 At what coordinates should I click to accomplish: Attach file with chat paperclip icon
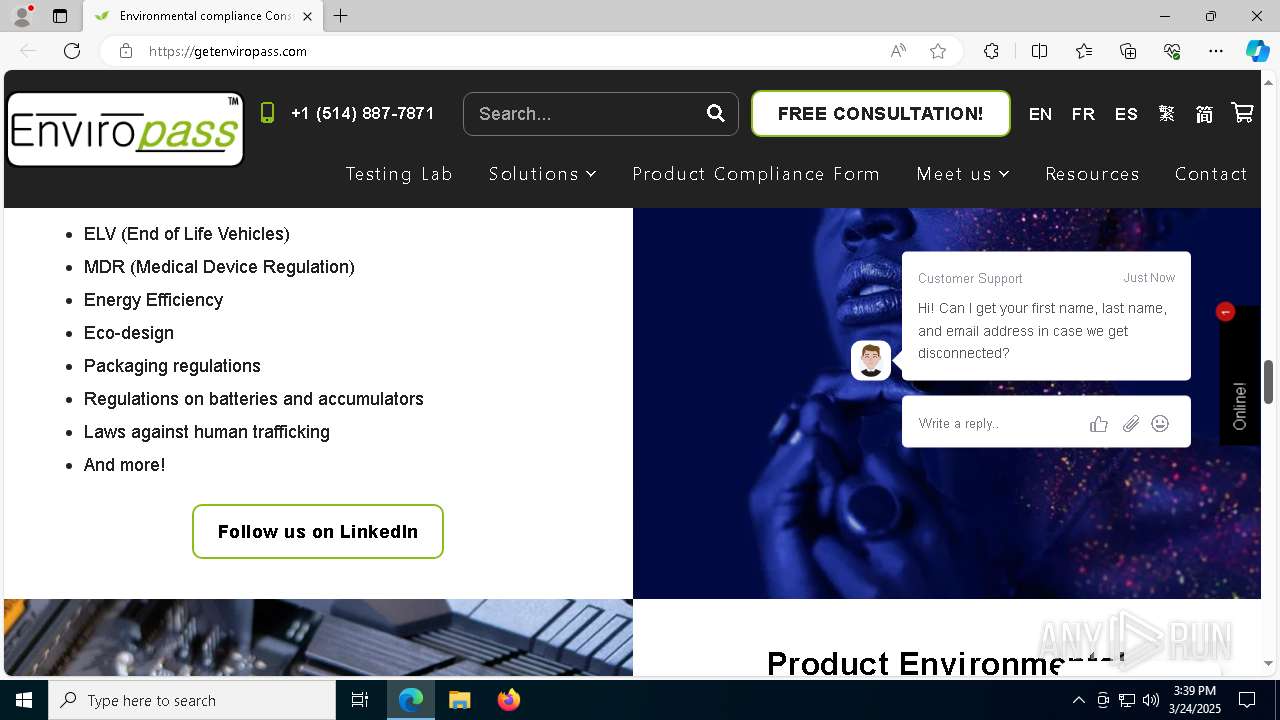pyautogui.click(x=1130, y=424)
